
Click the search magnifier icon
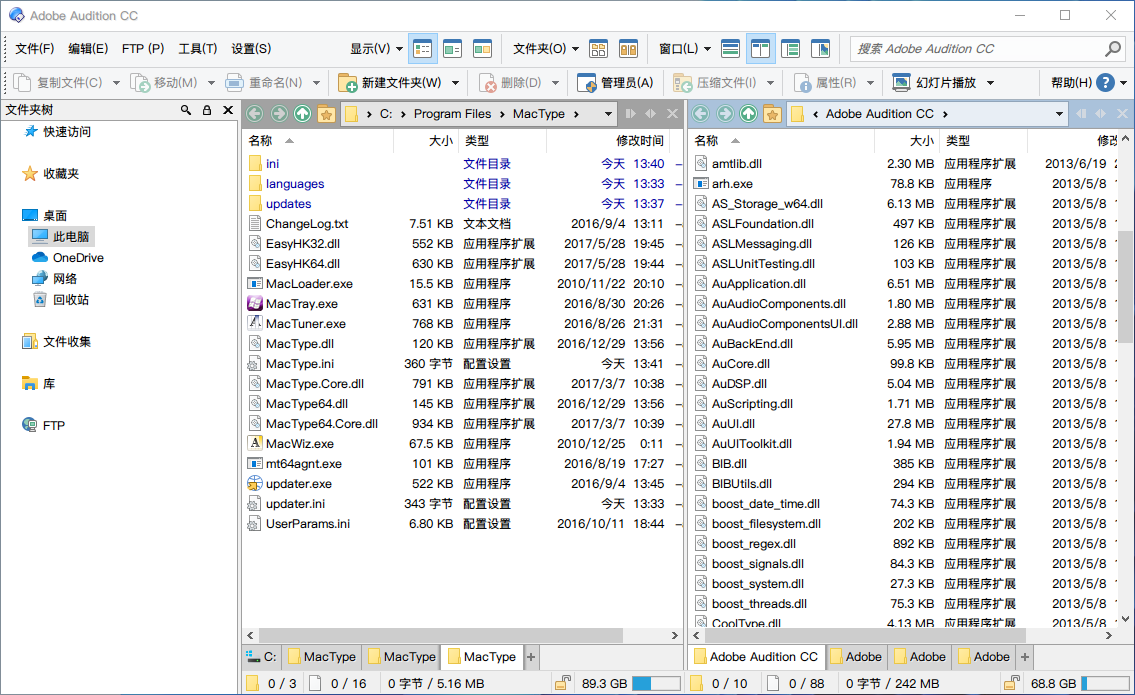tap(1113, 49)
